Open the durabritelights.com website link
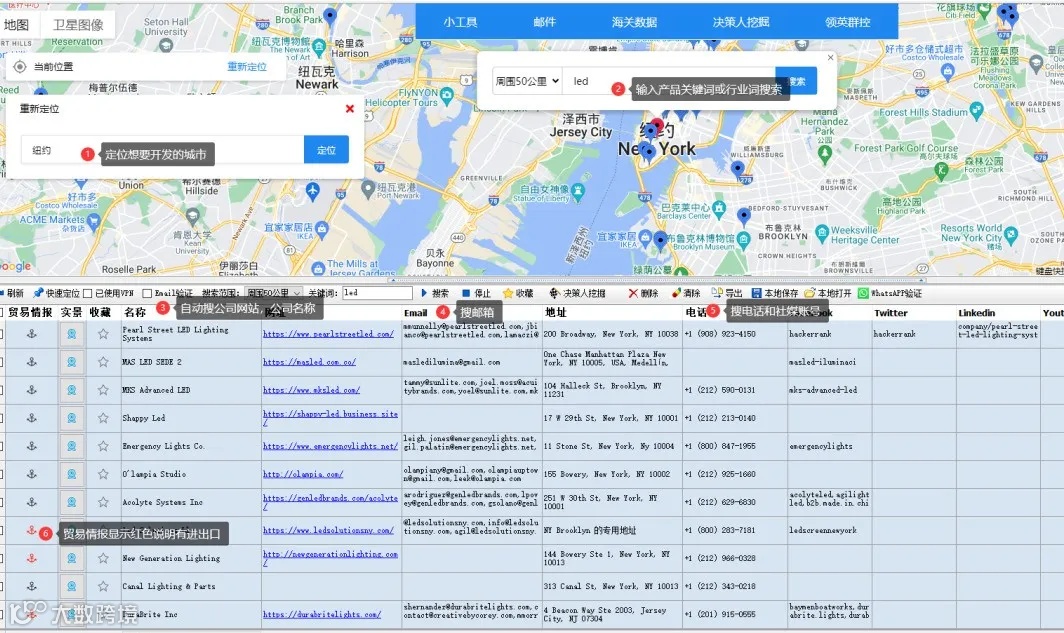Screen dimensions: 1064x633 click(322, 614)
